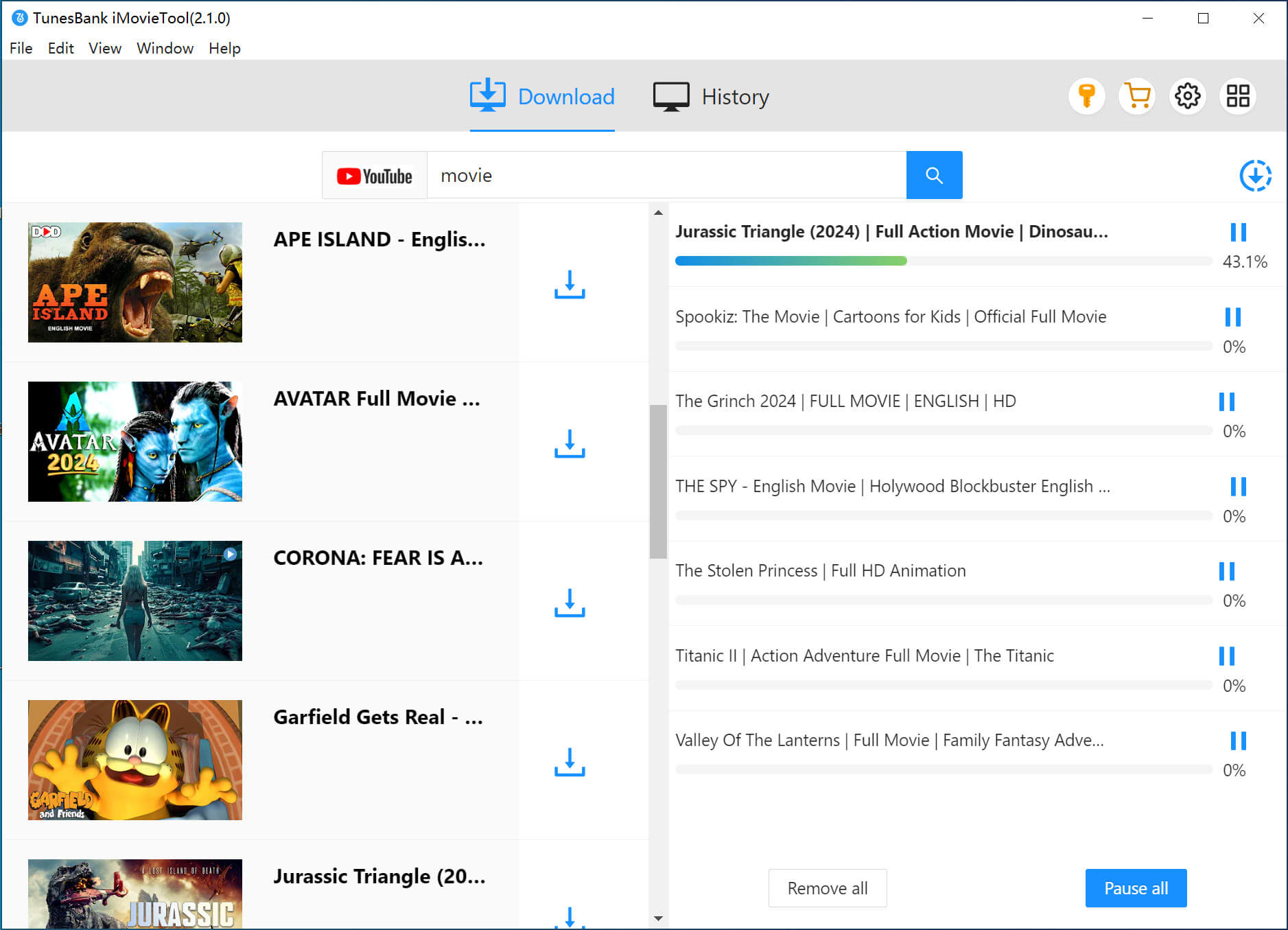Click the blue search magnifier button
The height and width of the screenshot is (930, 1288).
click(934, 175)
